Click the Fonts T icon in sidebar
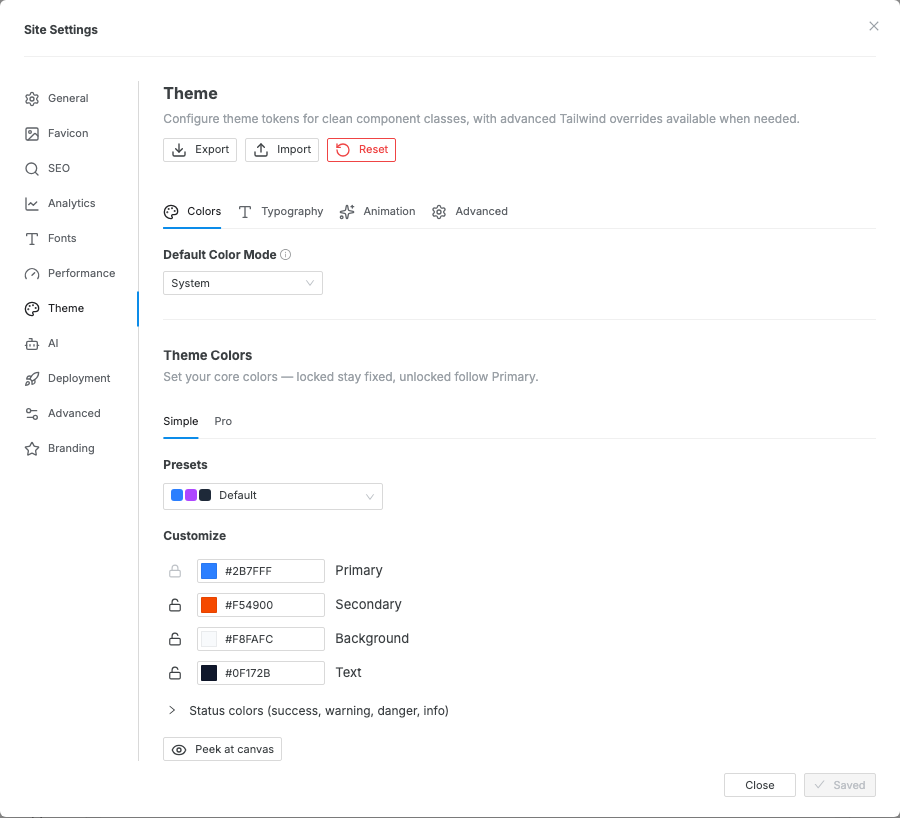Viewport: 900px width, 818px height. (x=32, y=239)
